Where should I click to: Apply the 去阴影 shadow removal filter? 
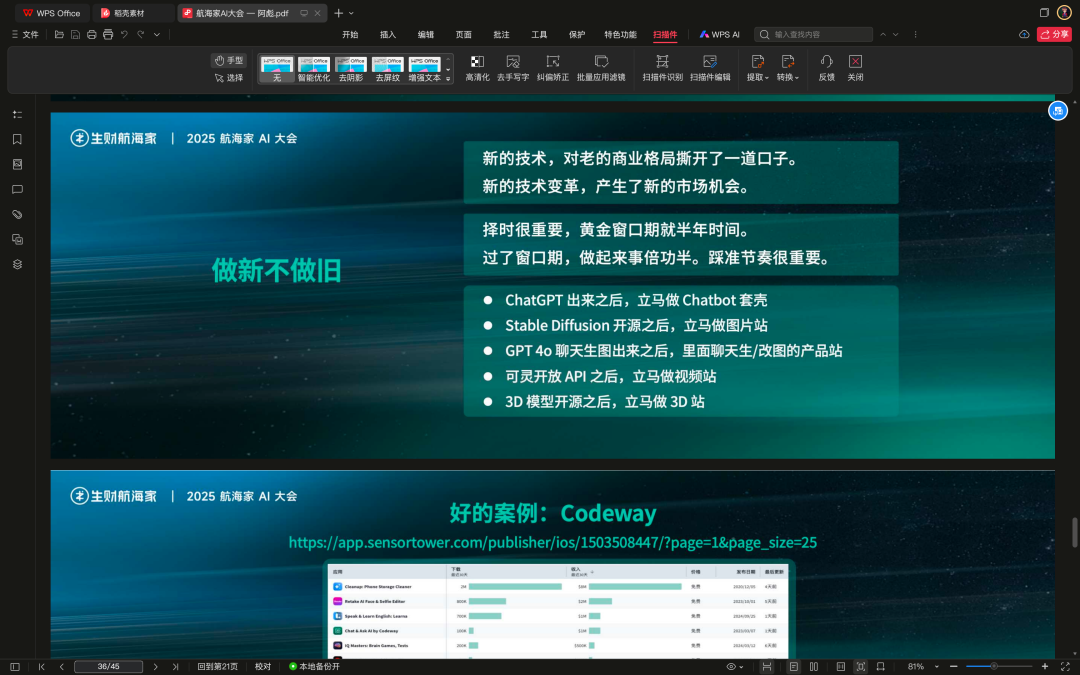[351, 69]
